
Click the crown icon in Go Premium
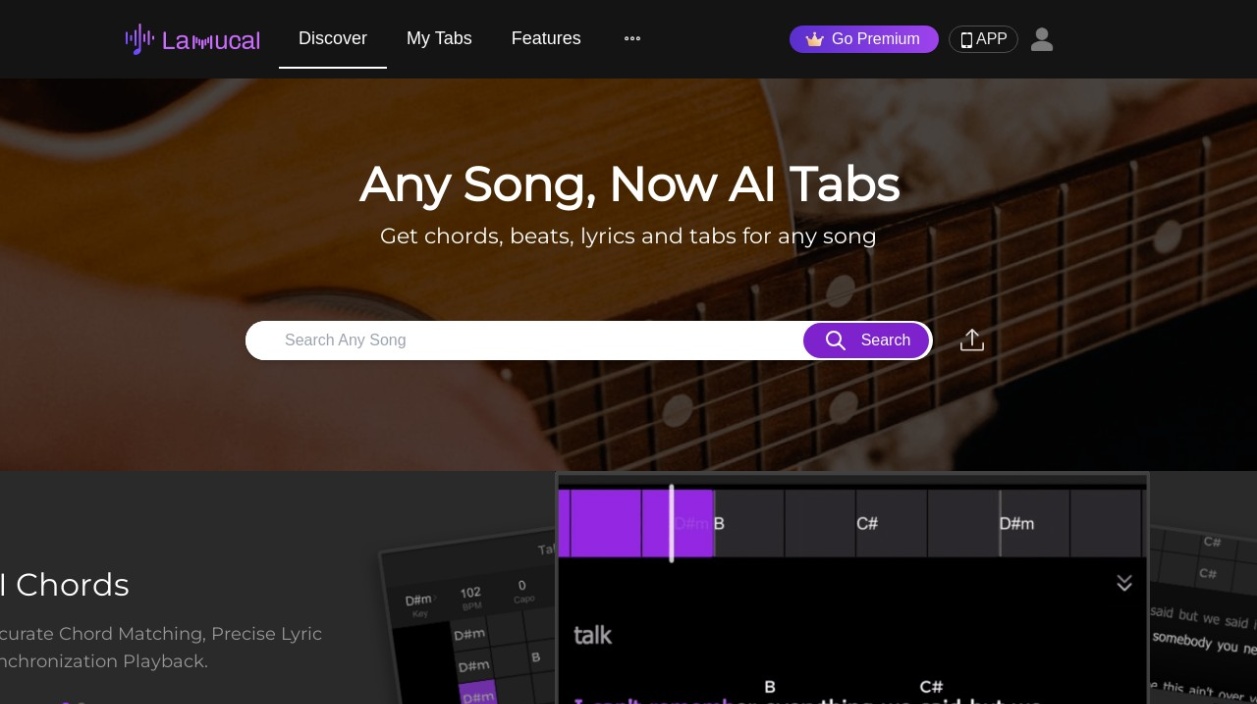[814, 39]
